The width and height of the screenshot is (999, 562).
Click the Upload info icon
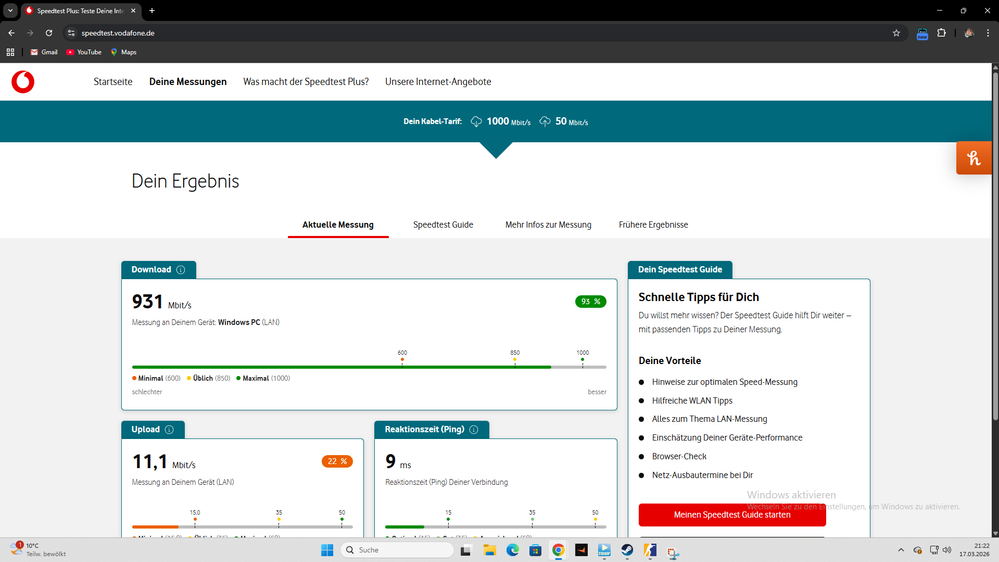pos(169,429)
